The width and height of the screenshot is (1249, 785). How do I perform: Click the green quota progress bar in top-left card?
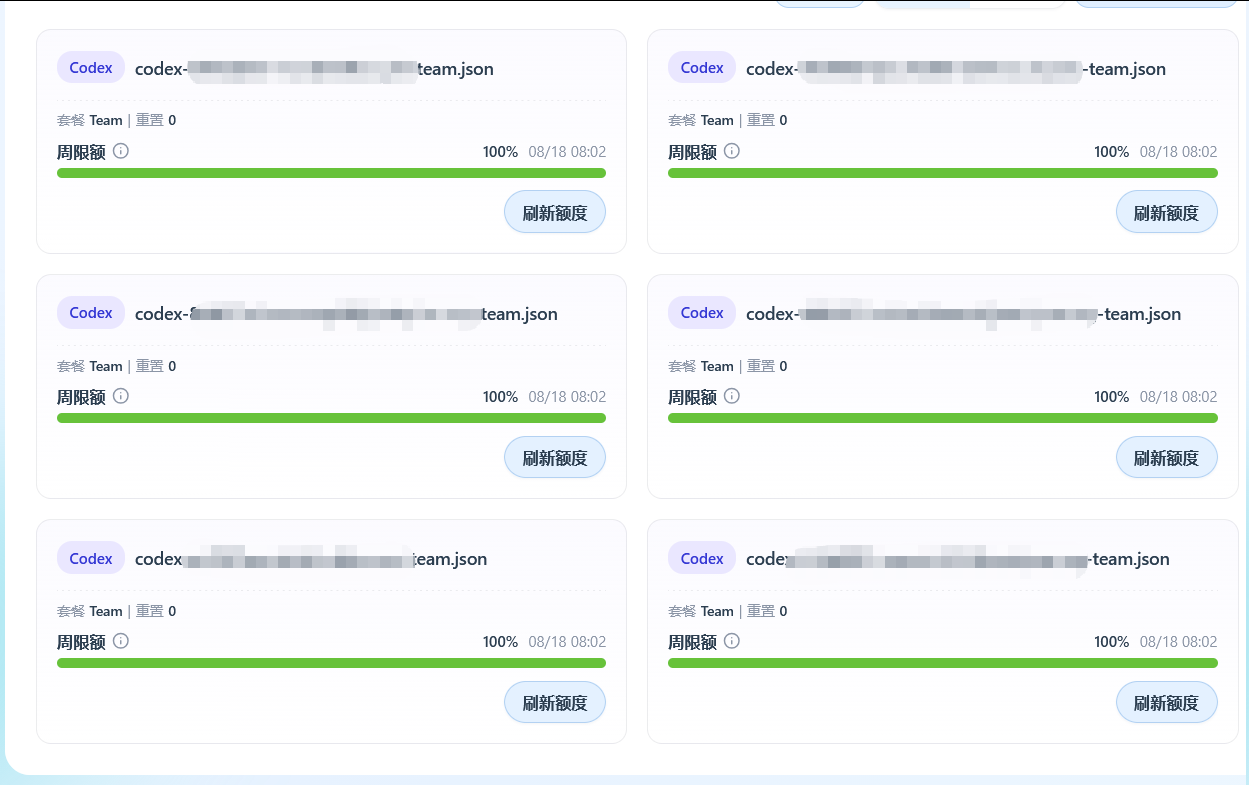(x=331, y=173)
